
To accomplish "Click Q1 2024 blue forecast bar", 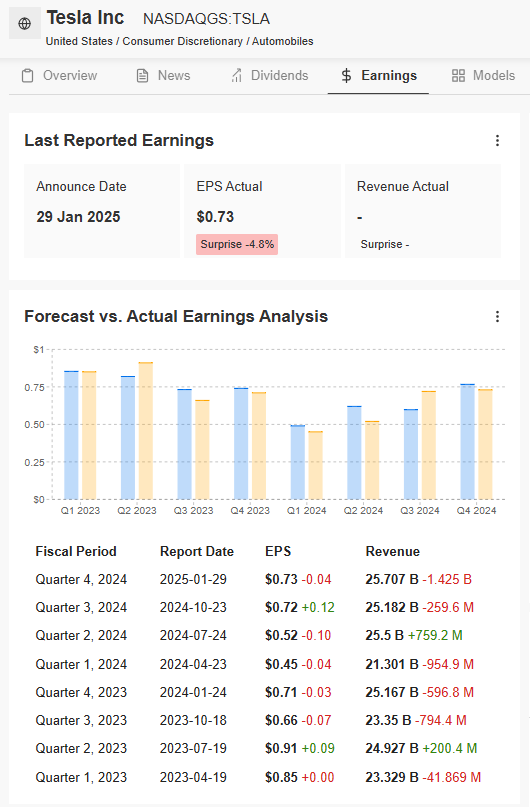I will [297, 462].
